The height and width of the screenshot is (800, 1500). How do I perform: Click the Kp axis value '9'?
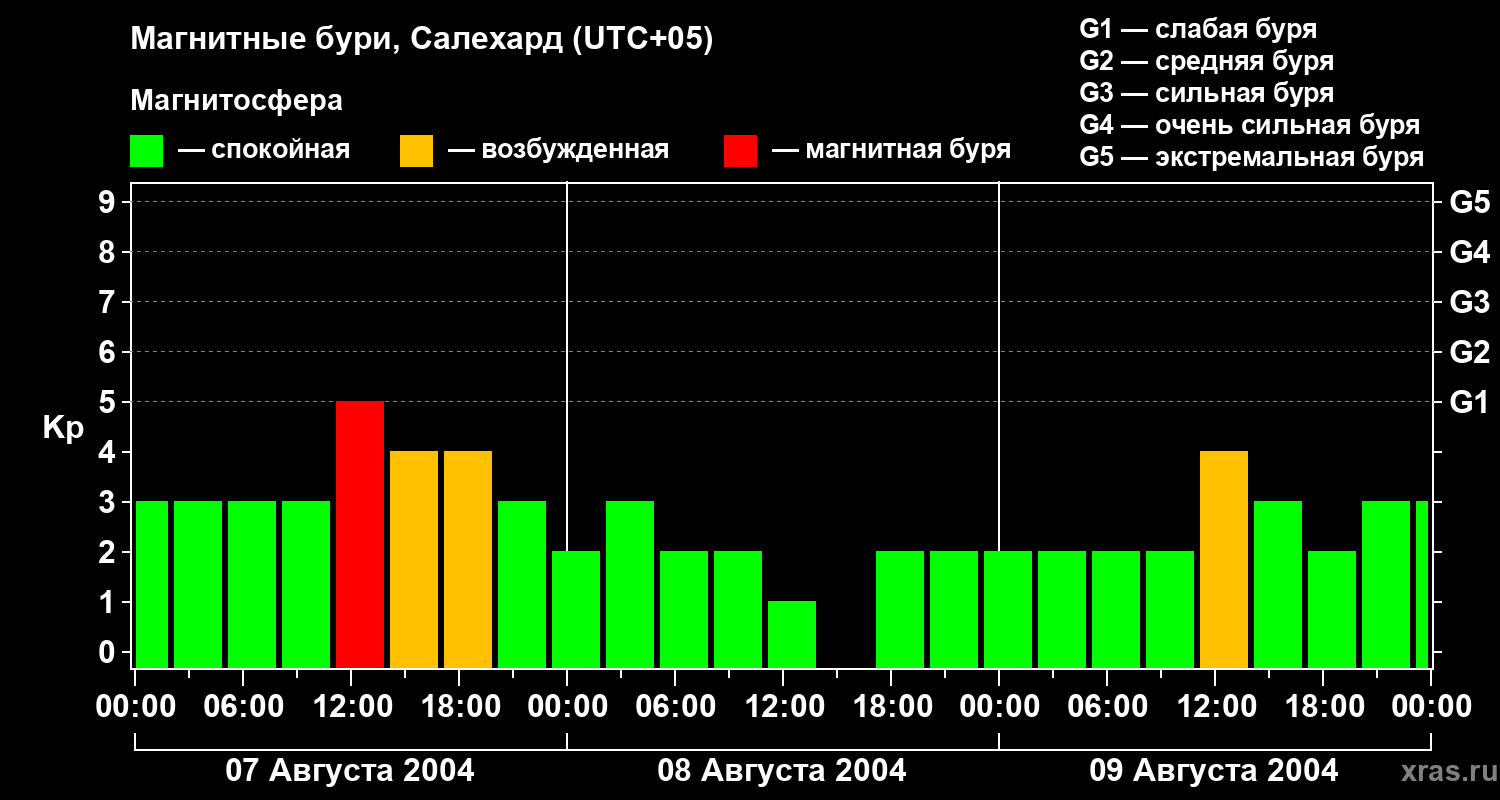pyautogui.click(x=109, y=202)
